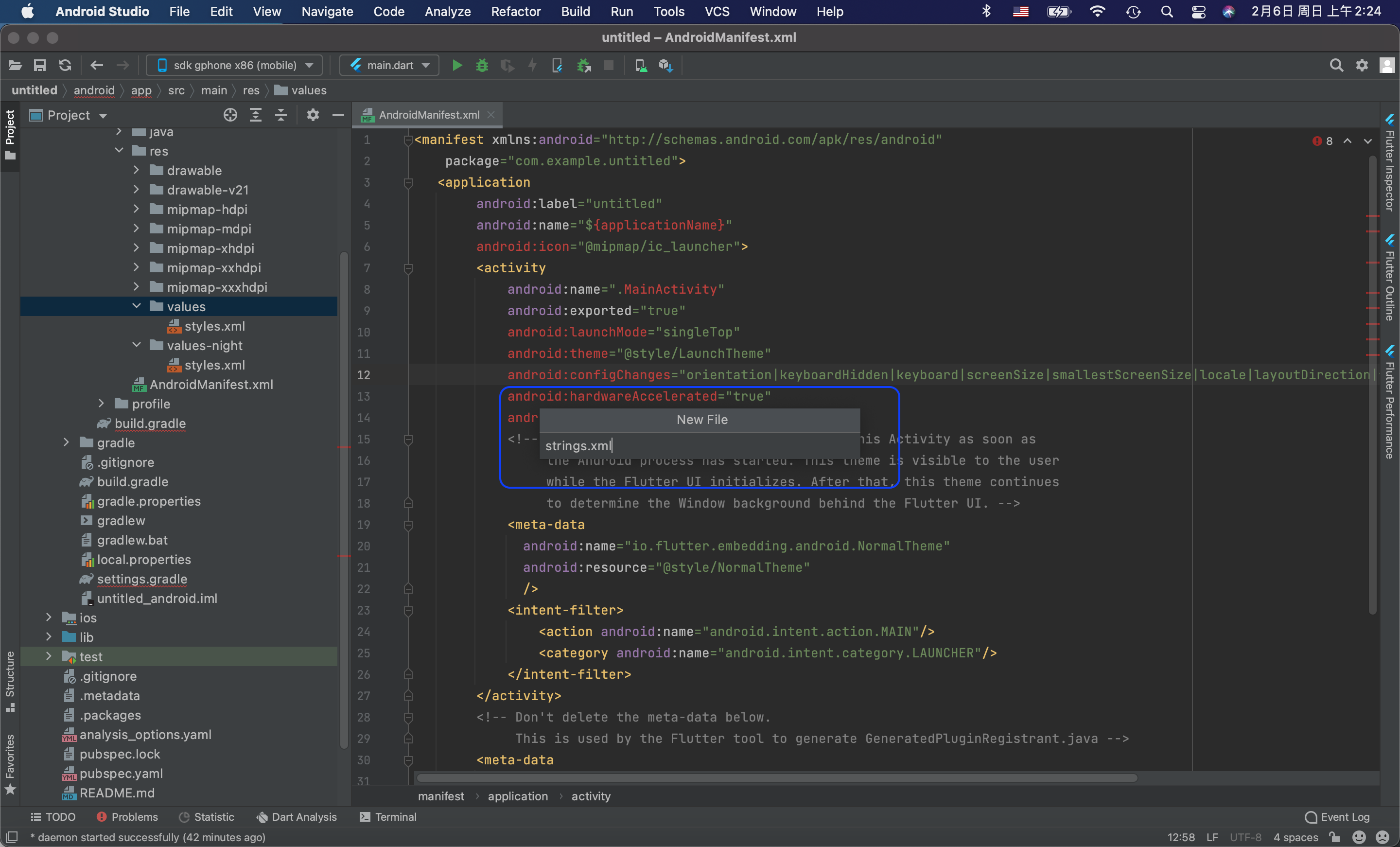This screenshot has width=1400, height=847.
Task: Open the SDK Manager icon
Action: [665, 65]
